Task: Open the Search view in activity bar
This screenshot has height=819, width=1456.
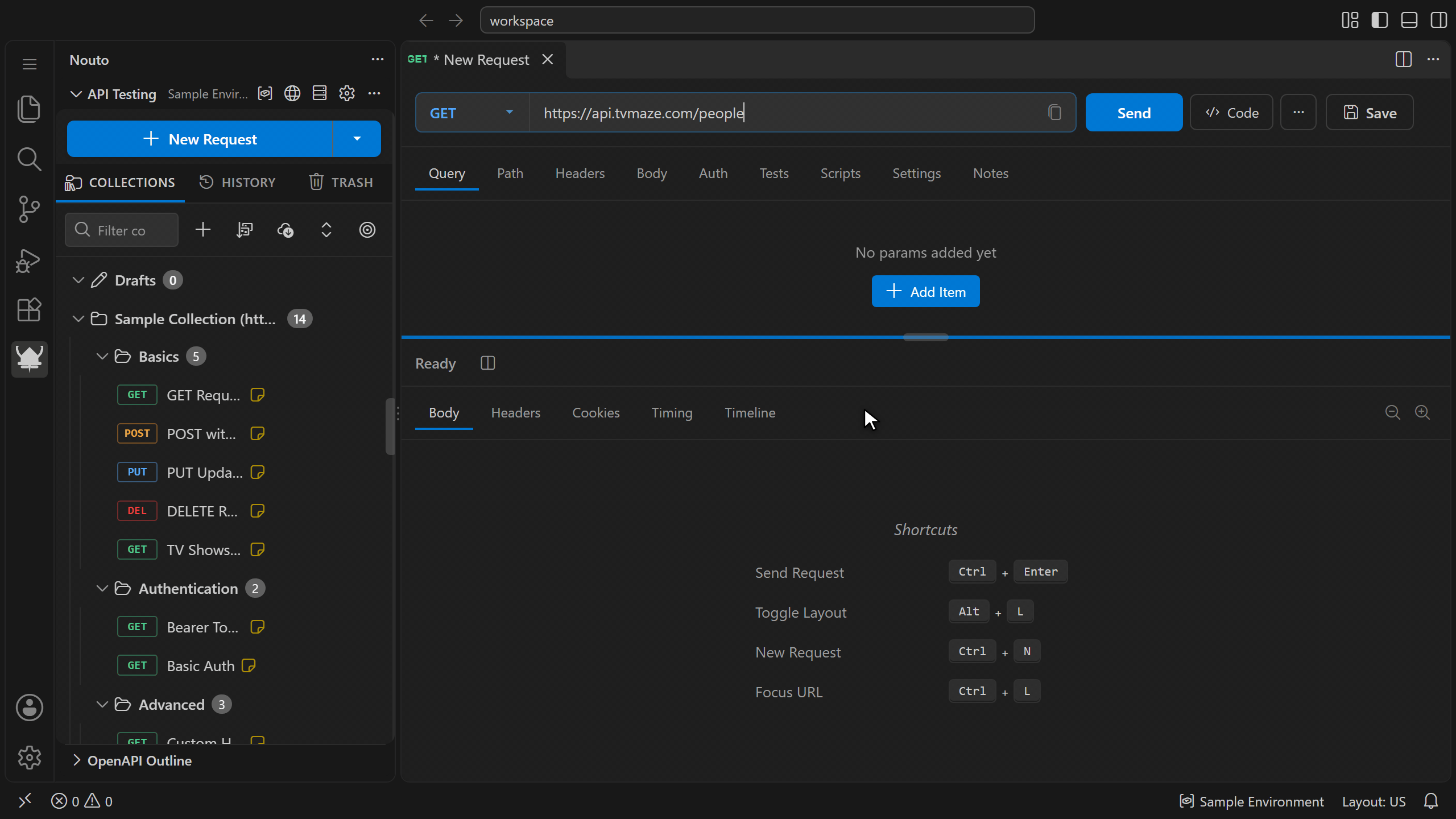Action: [x=29, y=159]
